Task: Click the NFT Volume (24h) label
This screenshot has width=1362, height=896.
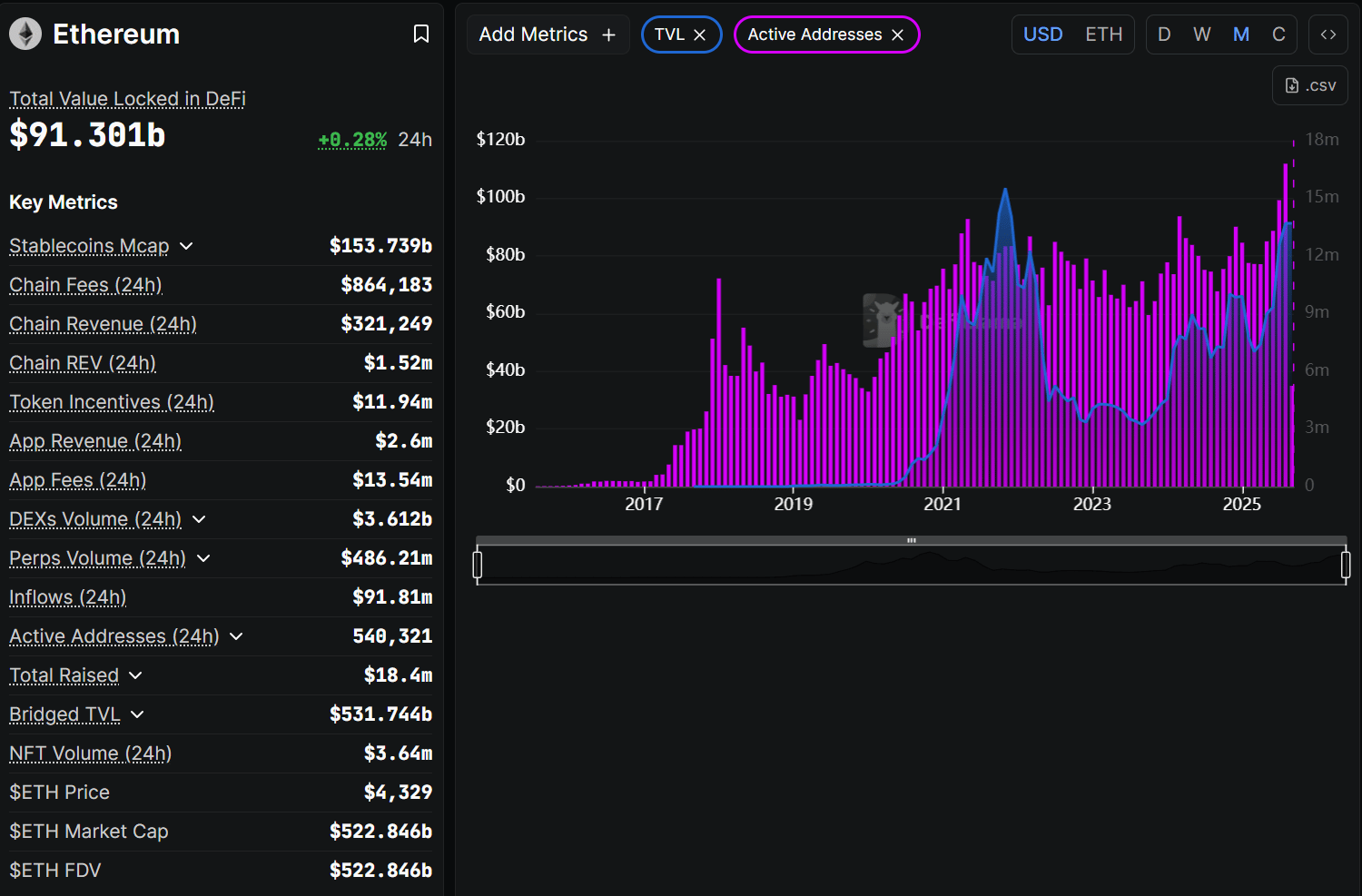Action: (90, 753)
